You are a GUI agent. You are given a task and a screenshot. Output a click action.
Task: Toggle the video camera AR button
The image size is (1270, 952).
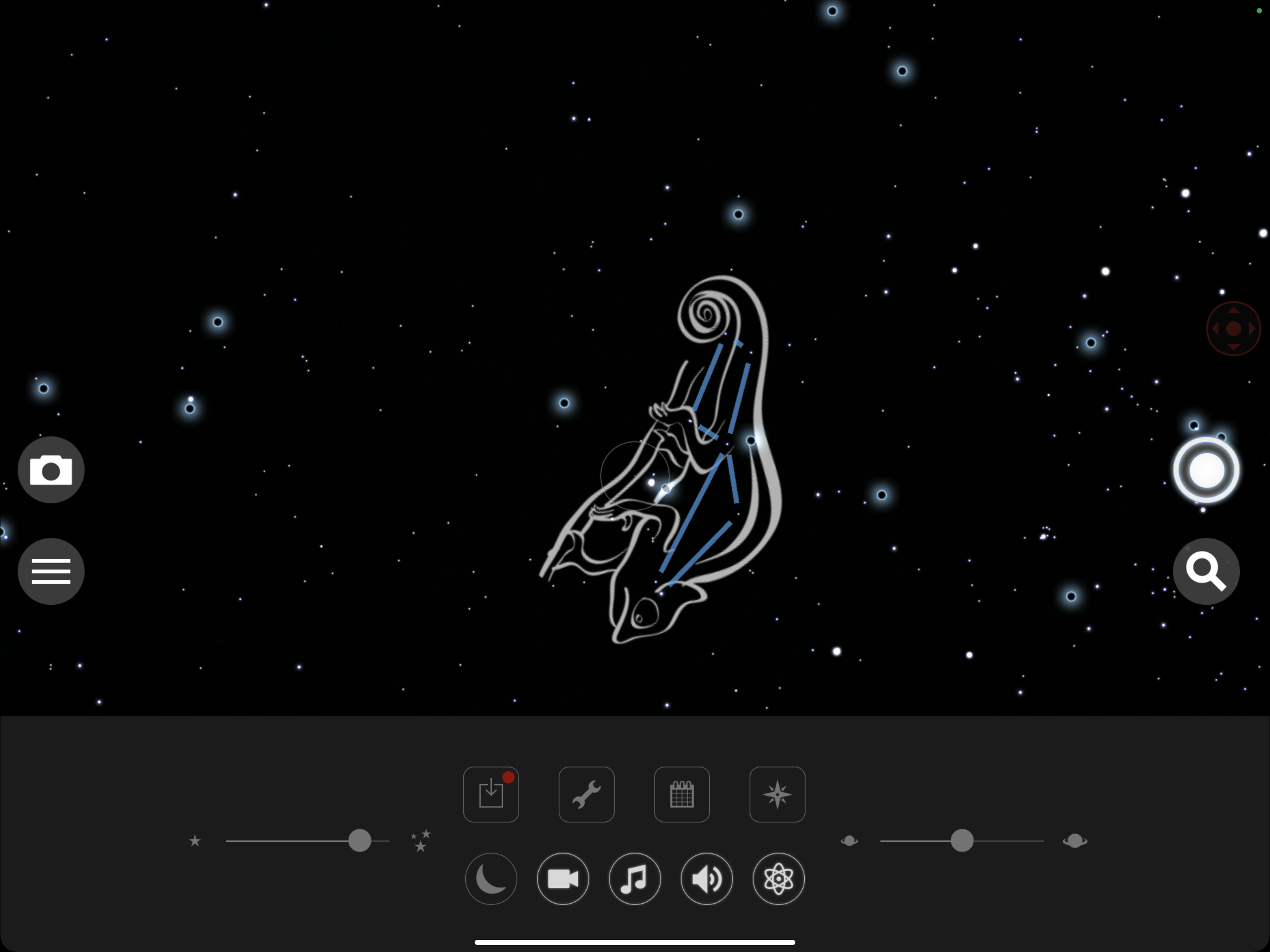[x=562, y=879]
